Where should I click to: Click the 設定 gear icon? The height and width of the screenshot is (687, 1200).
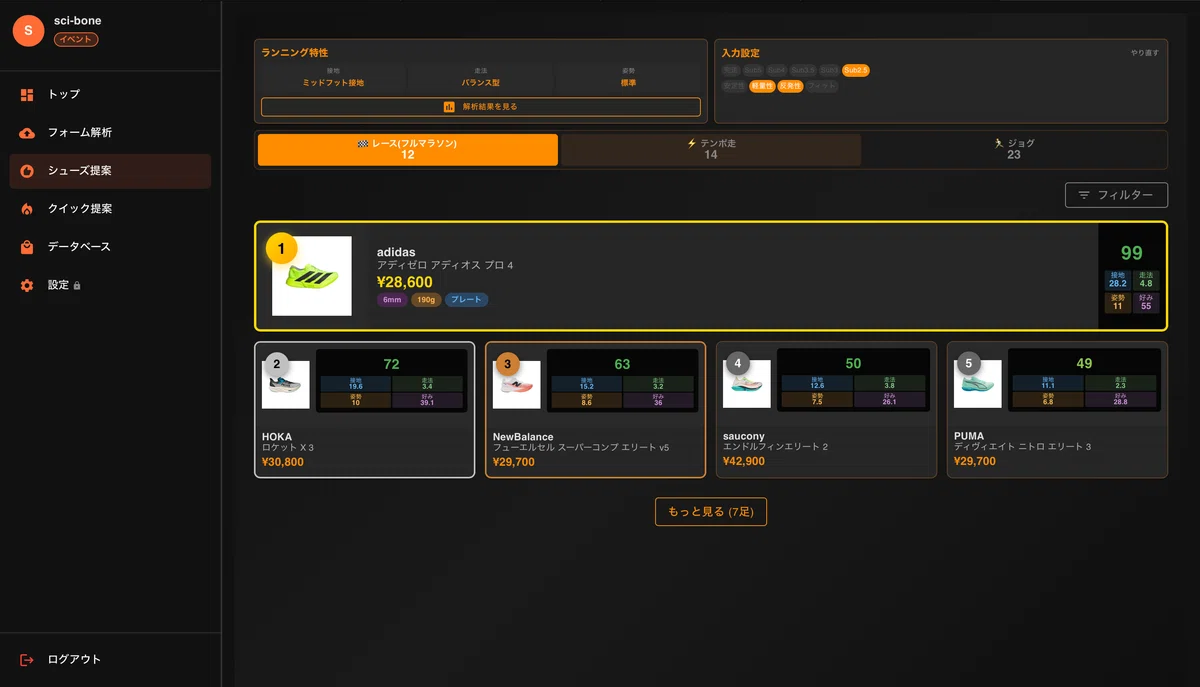[x=27, y=285]
